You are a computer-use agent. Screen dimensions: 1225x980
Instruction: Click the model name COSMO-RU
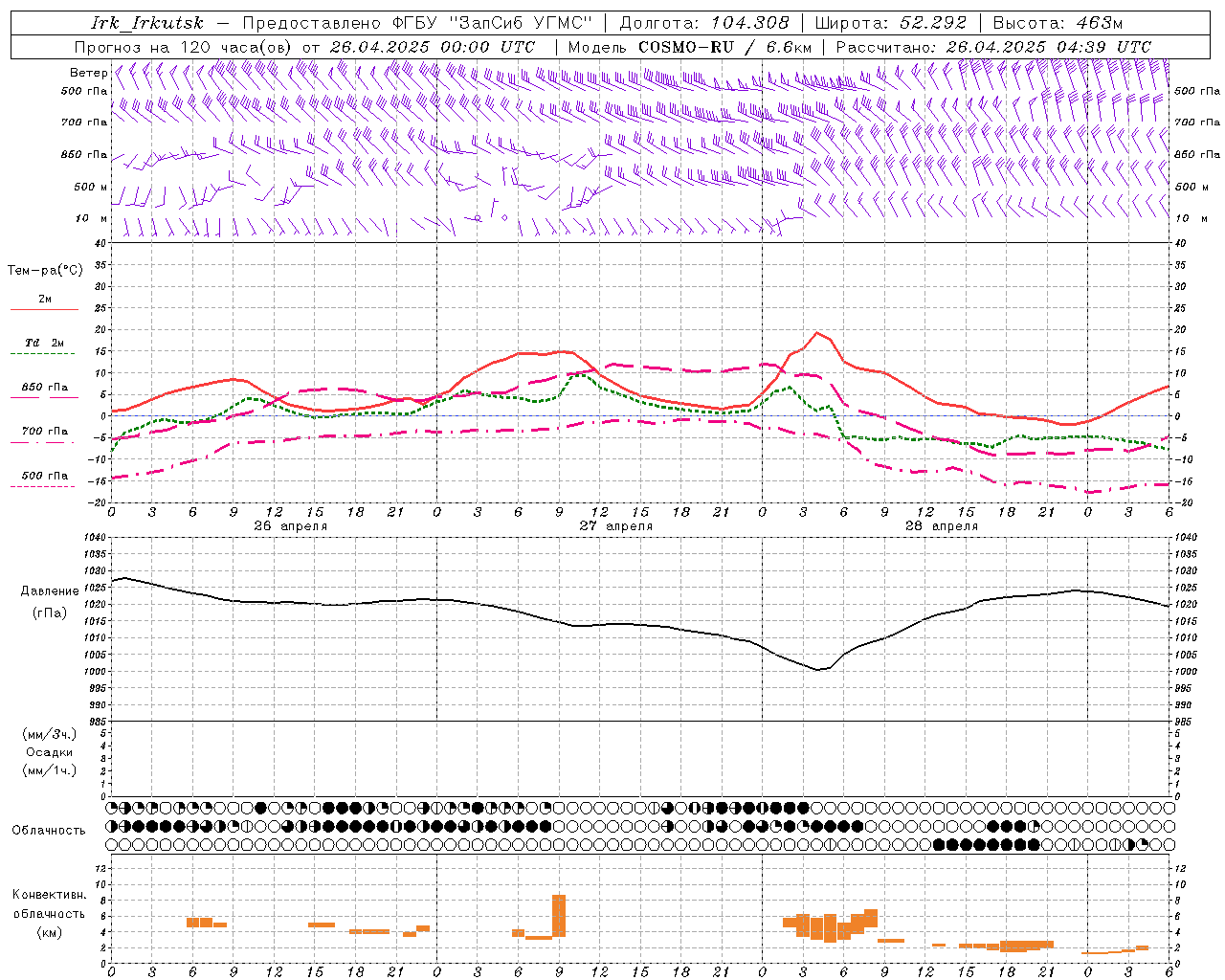pyautogui.click(x=686, y=47)
